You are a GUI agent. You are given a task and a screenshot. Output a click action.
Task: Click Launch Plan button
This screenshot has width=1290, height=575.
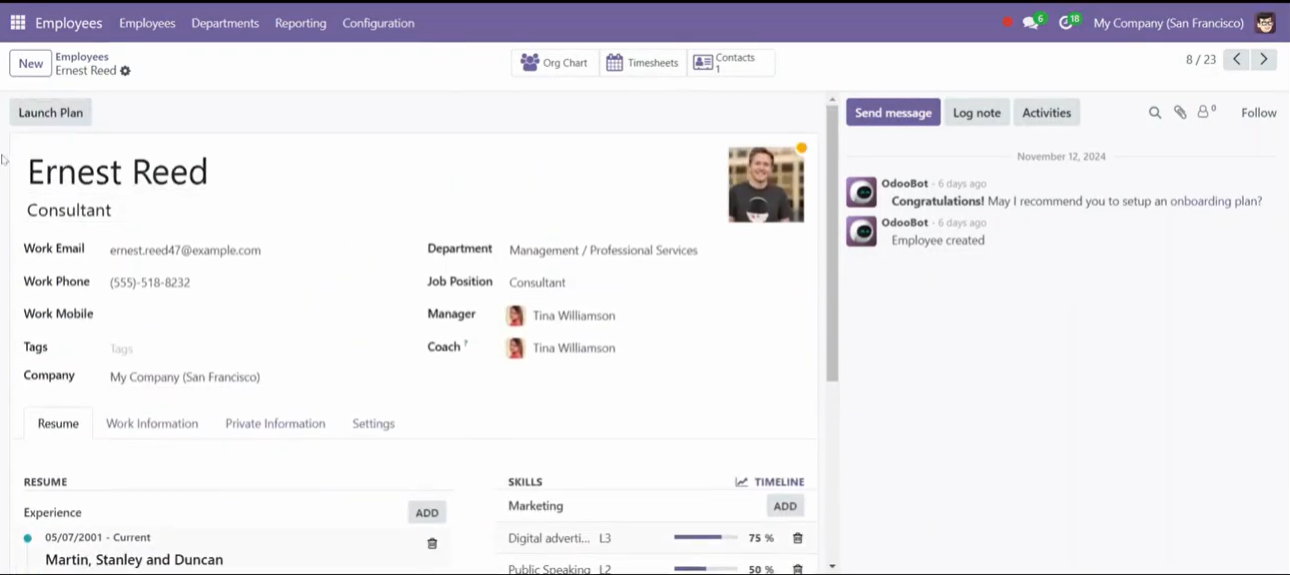tap(51, 112)
